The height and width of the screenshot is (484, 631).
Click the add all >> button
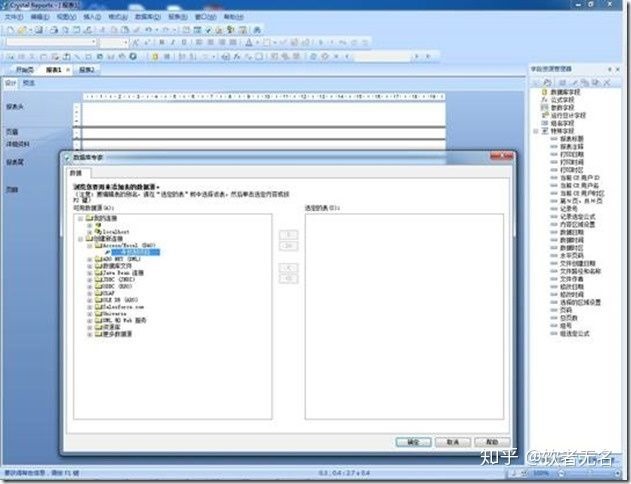(x=289, y=245)
